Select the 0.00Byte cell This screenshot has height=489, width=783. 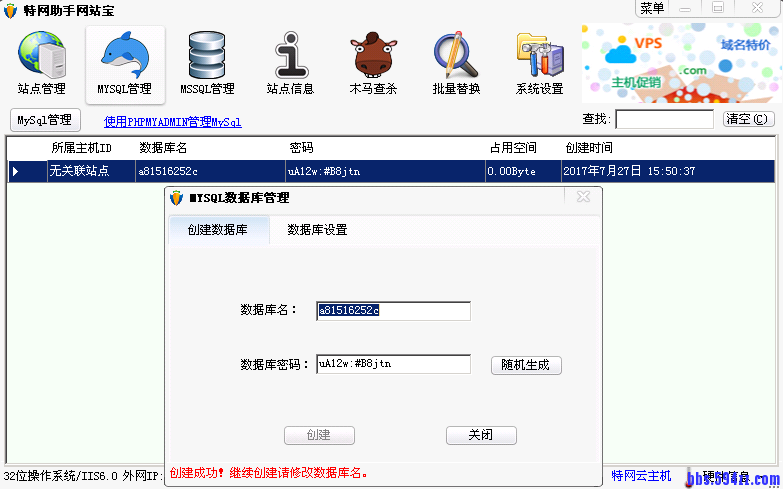click(x=523, y=171)
